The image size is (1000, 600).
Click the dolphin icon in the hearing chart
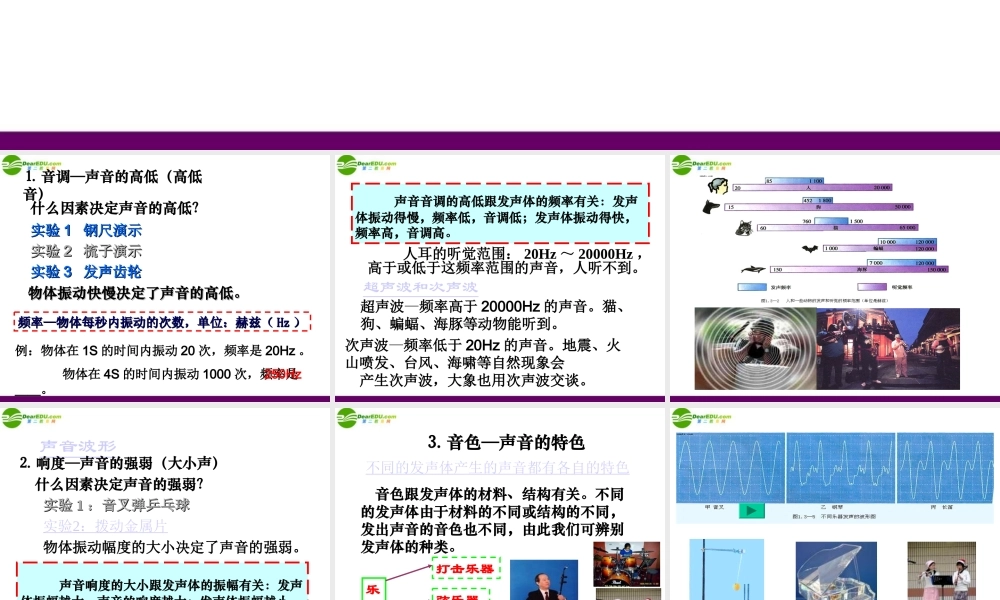pos(753,270)
